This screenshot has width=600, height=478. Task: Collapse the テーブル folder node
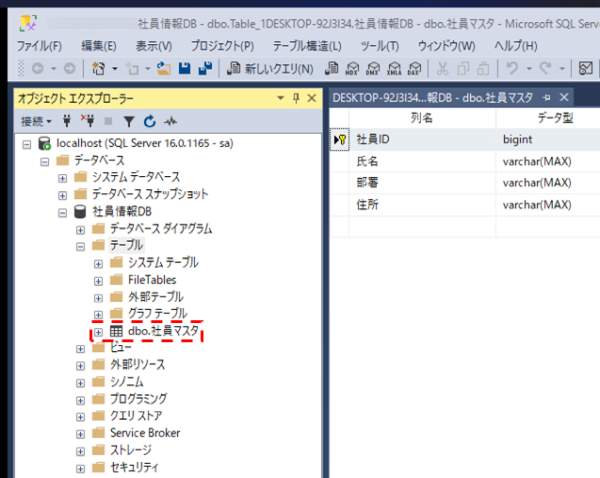[x=81, y=245]
